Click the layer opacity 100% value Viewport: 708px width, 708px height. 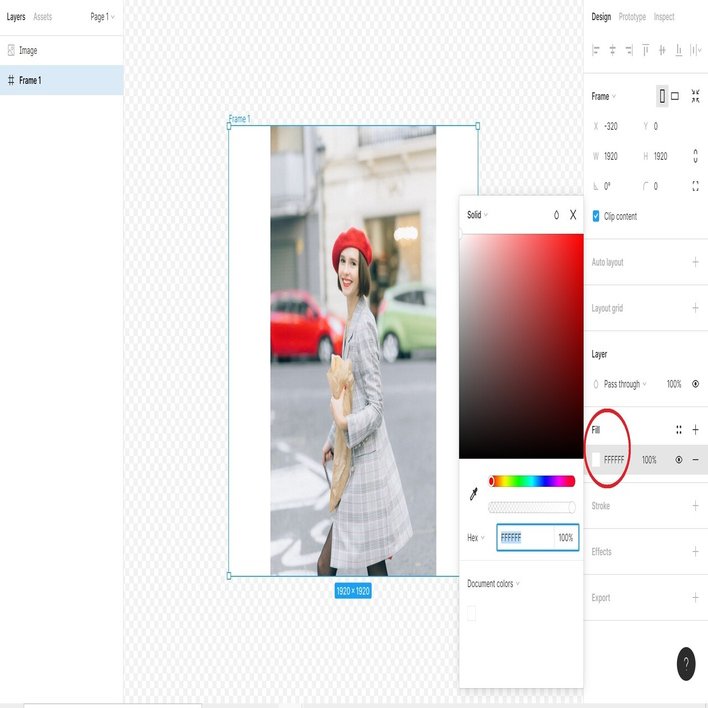[674, 384]
